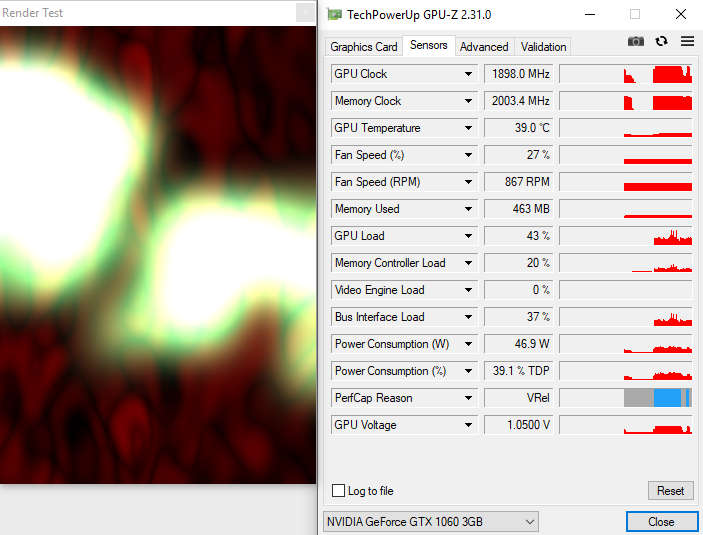Select the Sensors tab
The width and height of the screenshot is (703, 535).
tap(429, 45)
